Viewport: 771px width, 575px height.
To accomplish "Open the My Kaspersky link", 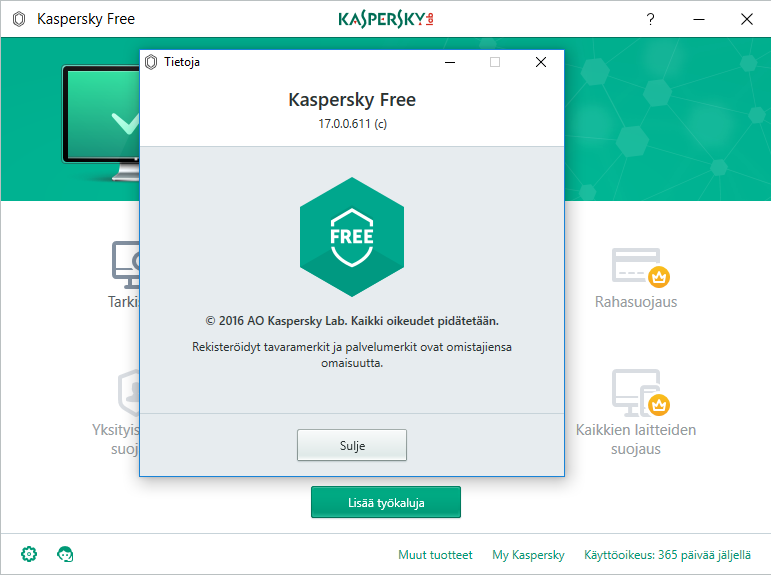I will (x=528, y=555).
